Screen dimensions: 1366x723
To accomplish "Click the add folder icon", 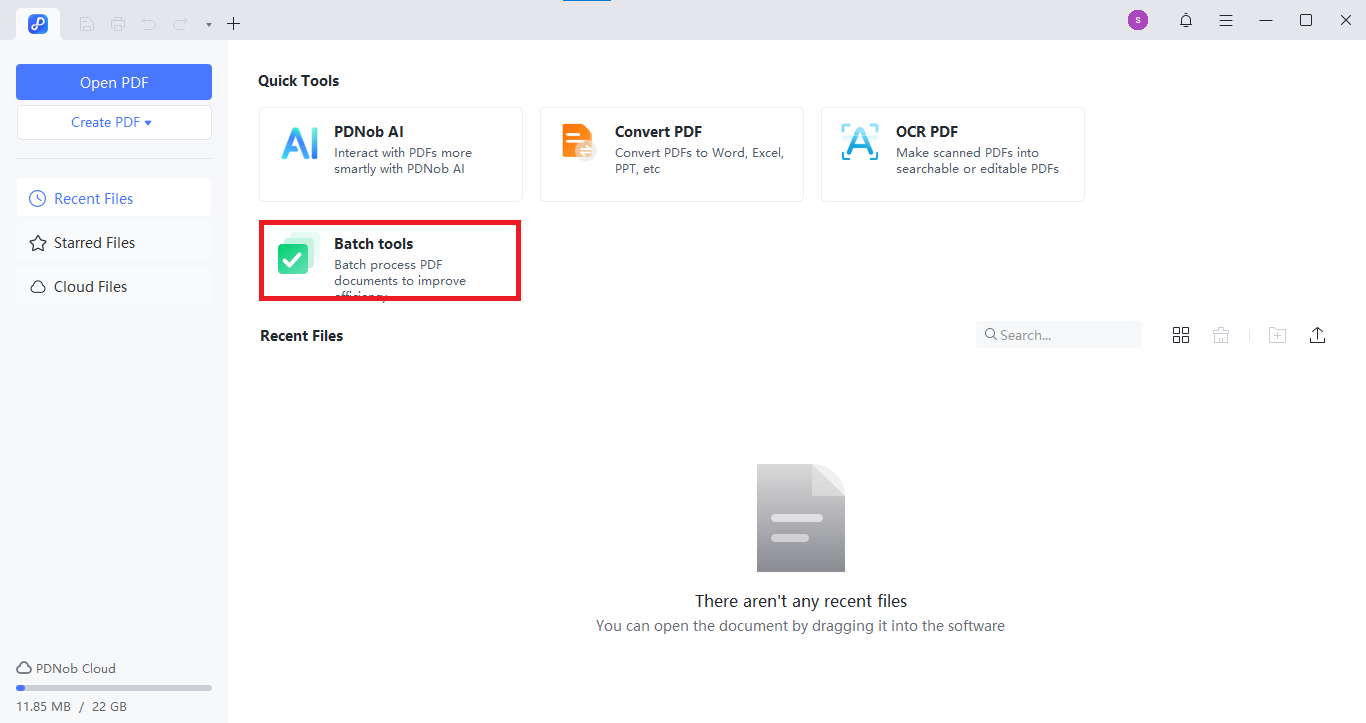I will (1277, 335).
